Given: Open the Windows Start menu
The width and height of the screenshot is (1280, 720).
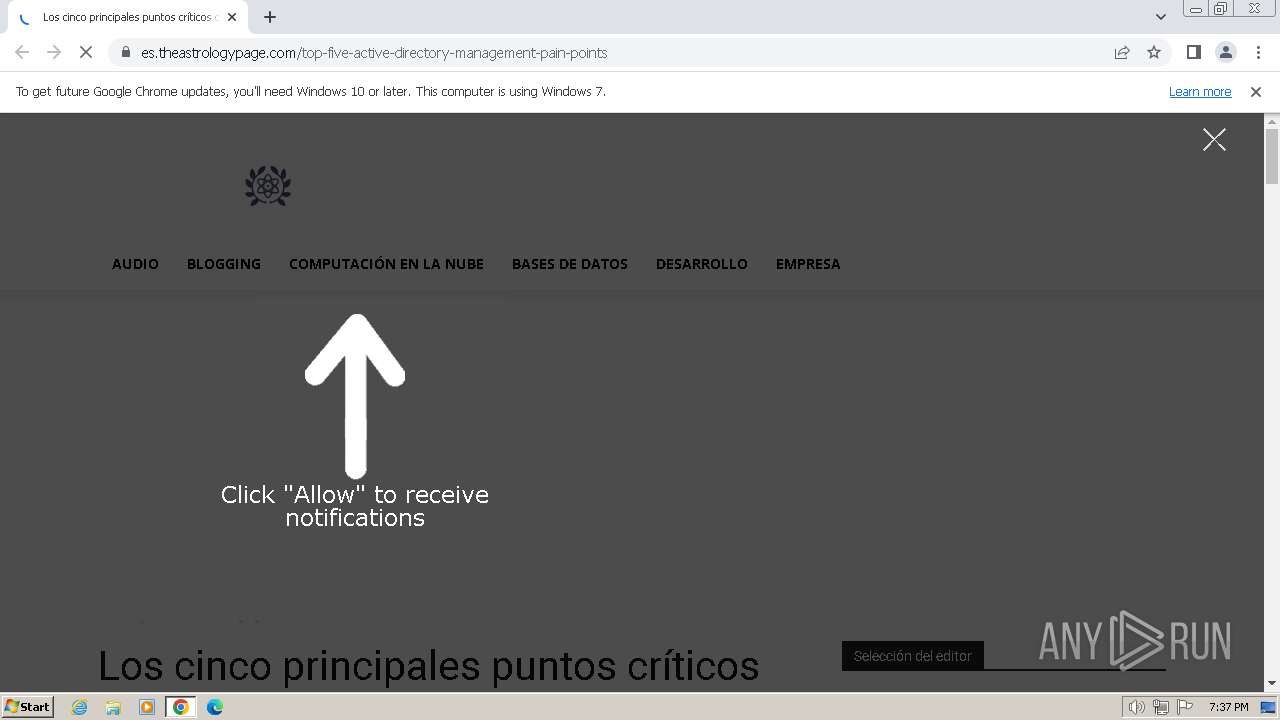Looking at the screenshot, I should pyautogui.click(x=27, y=706).
